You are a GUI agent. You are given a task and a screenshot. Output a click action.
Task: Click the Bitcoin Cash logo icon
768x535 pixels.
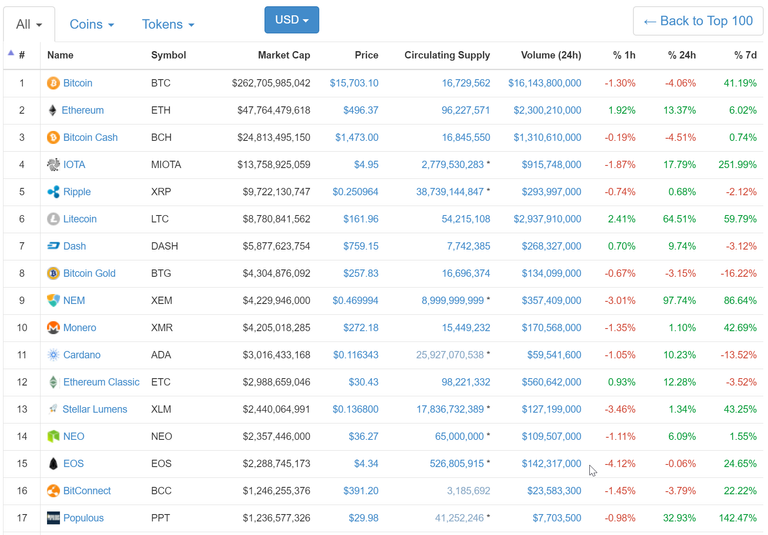point(53,137)
